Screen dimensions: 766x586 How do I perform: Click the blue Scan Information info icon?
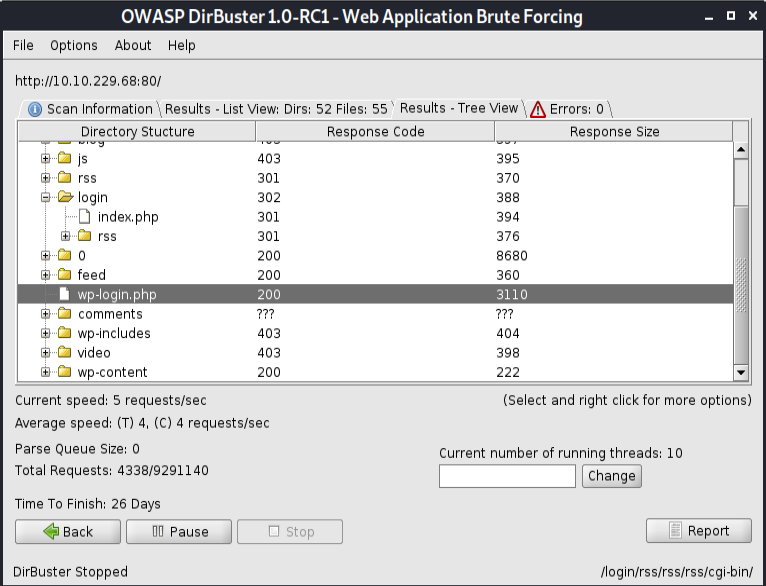35,109
